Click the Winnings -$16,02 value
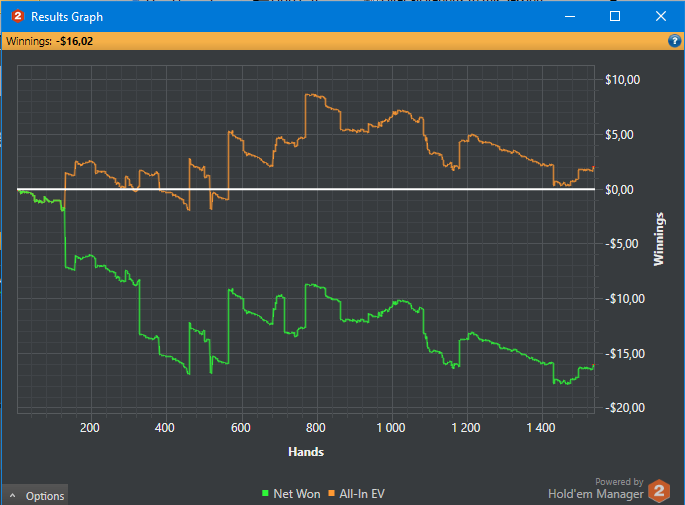The width and height of the screenshot is (685, 505). (75, 41)
